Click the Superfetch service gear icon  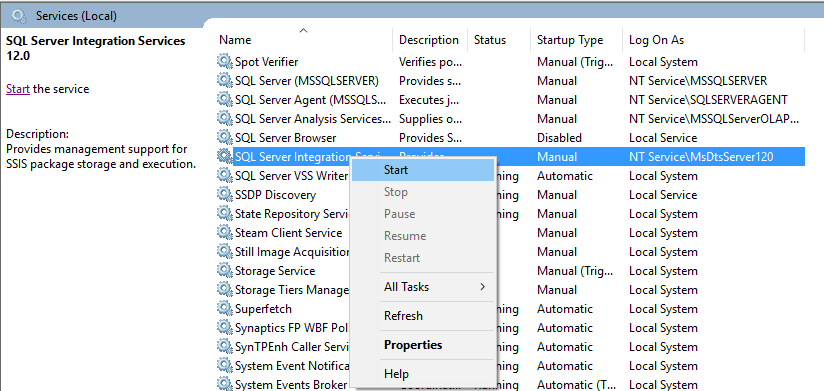(x=224, y=308)
